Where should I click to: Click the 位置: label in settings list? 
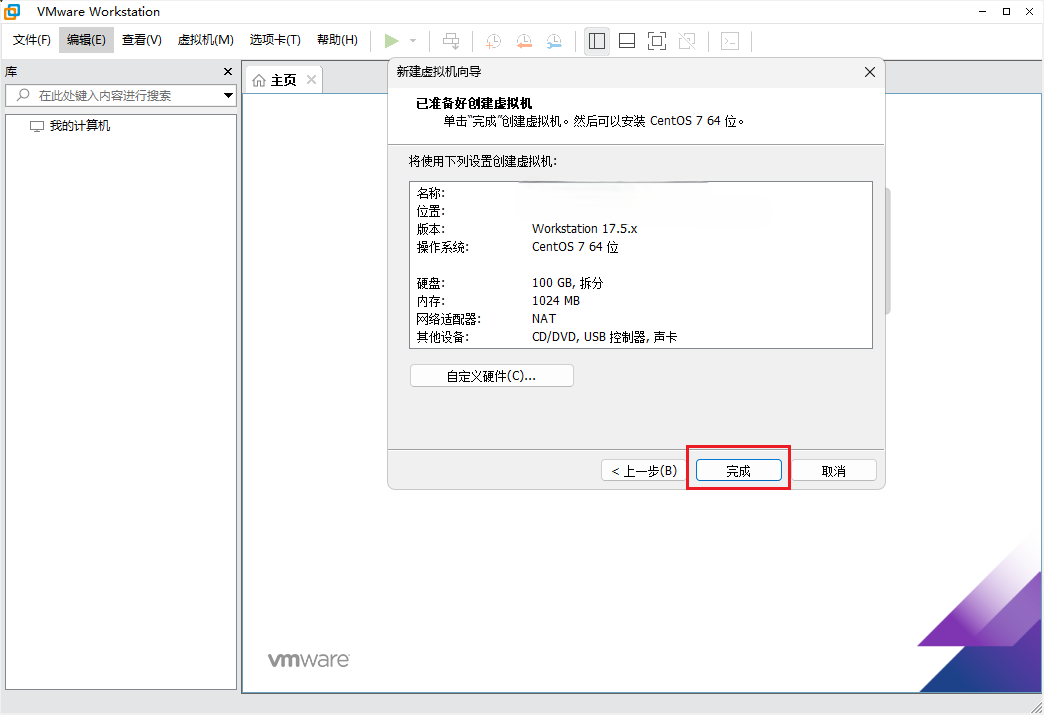431,211
